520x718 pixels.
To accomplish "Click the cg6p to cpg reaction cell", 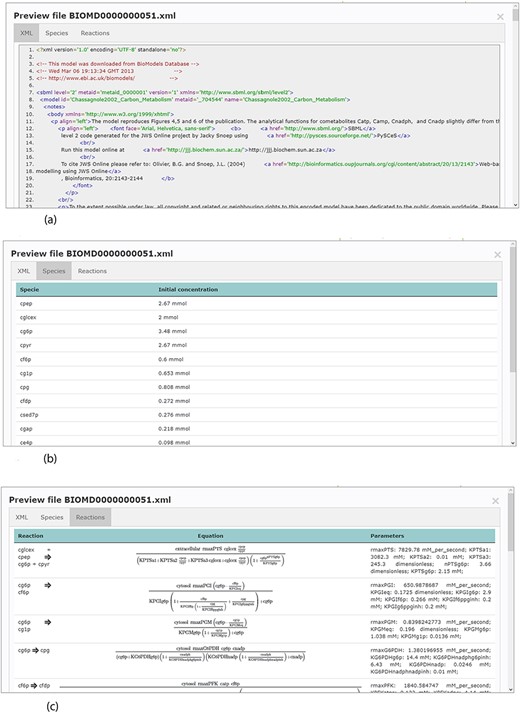I will click(34, 650).
